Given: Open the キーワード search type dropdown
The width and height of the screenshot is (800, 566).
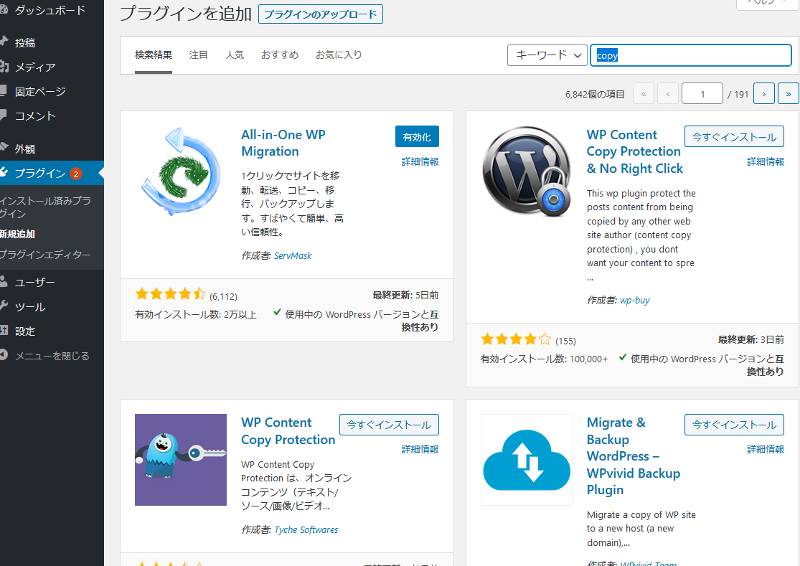Looking at the screenshot, I should pos(547,55).
